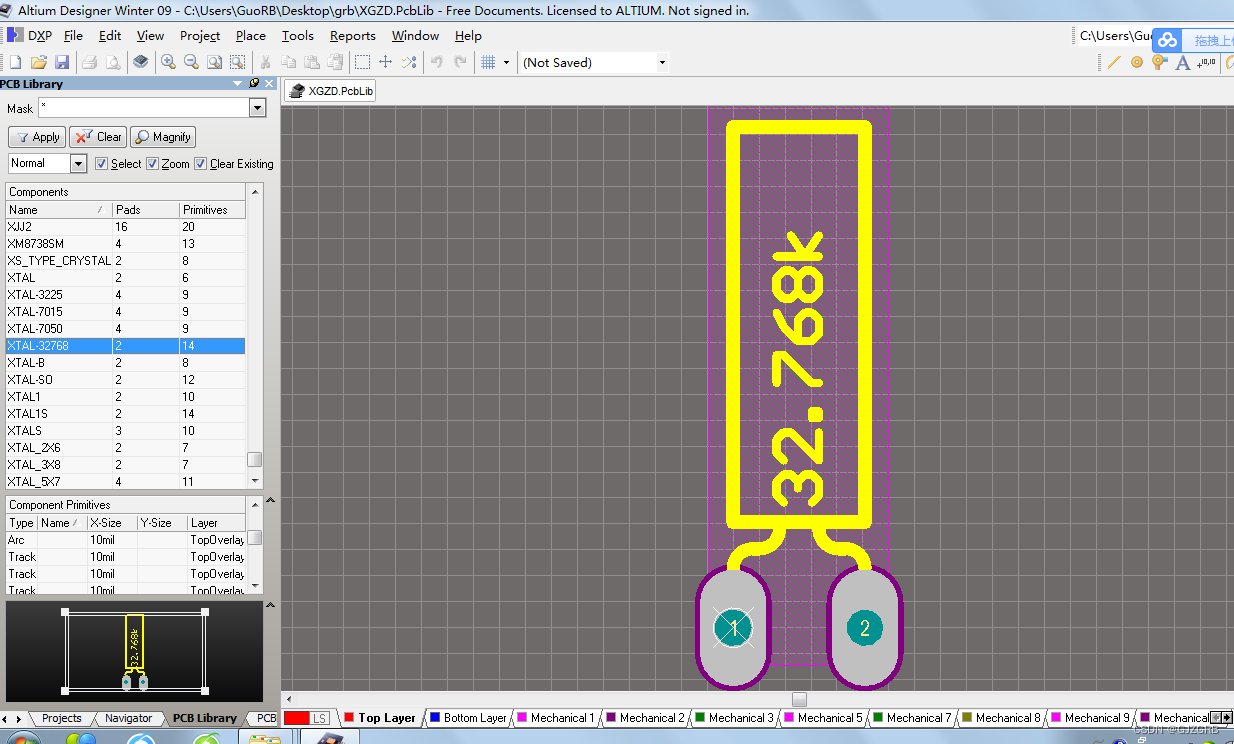Select the Place String text tool
Screen dimensions: 1234x744
pyautogui.click(x=1182, y=62)
